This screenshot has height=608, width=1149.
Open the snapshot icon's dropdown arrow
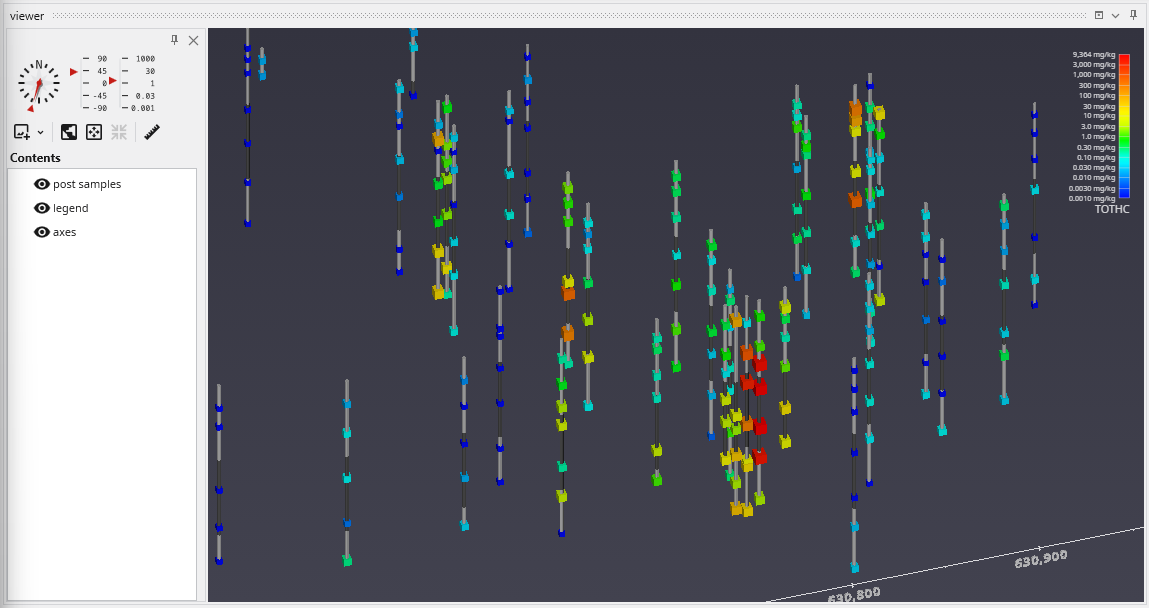41,132
